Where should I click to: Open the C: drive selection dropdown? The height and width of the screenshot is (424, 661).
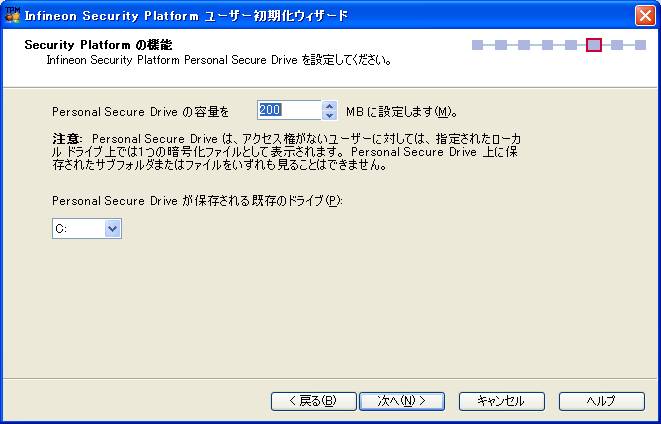[x=113, y=228]
